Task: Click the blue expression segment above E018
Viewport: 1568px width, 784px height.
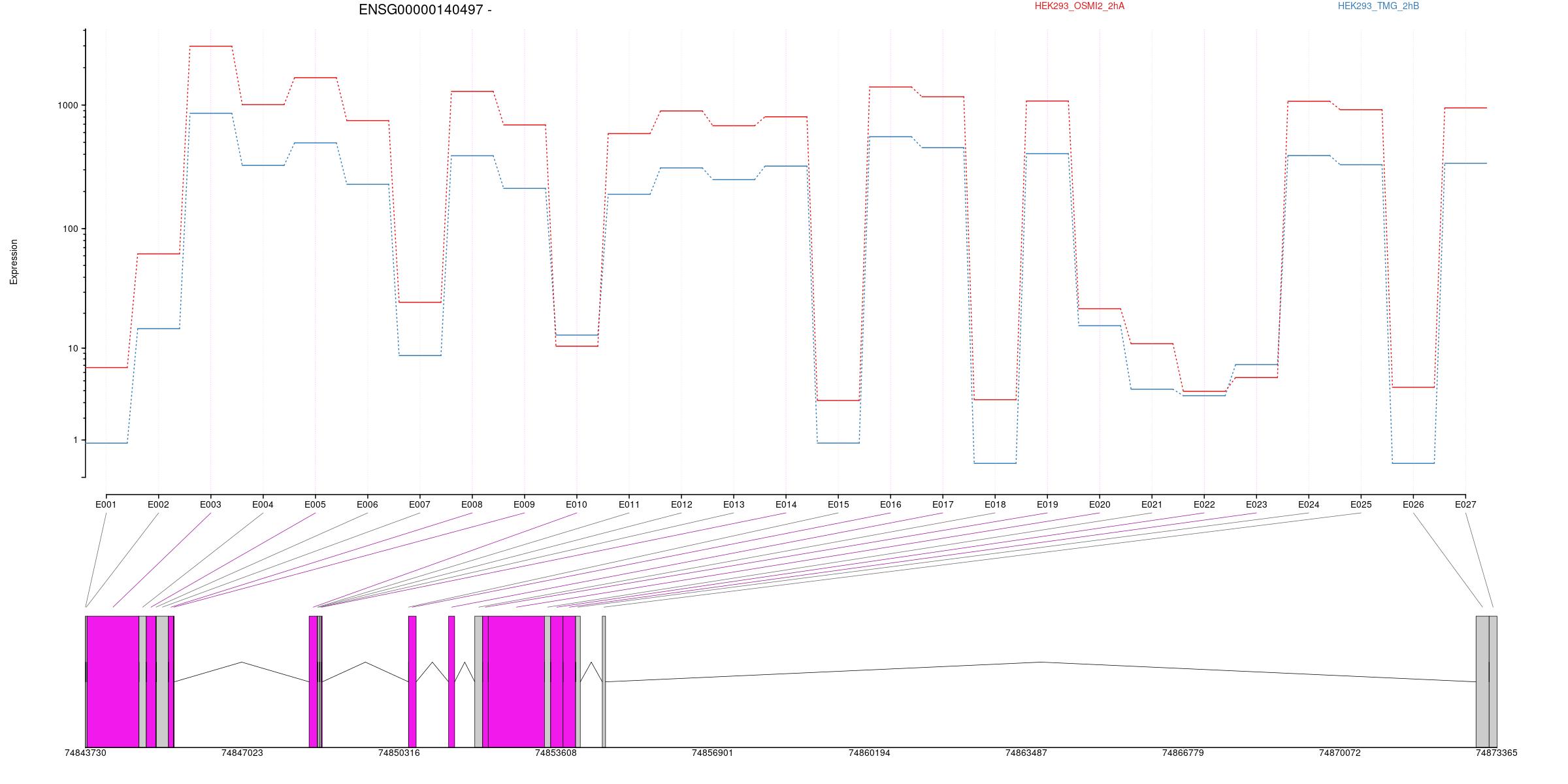Action: pyautogui.click(x=995, y=463)
